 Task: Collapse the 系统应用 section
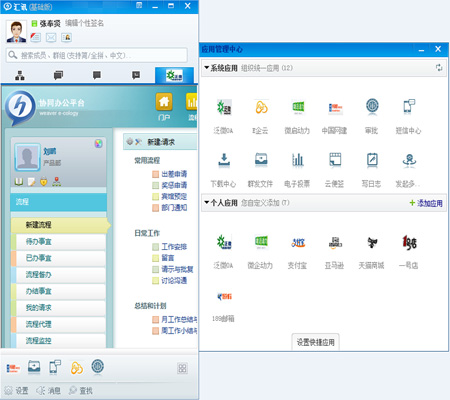coord(207,68)
